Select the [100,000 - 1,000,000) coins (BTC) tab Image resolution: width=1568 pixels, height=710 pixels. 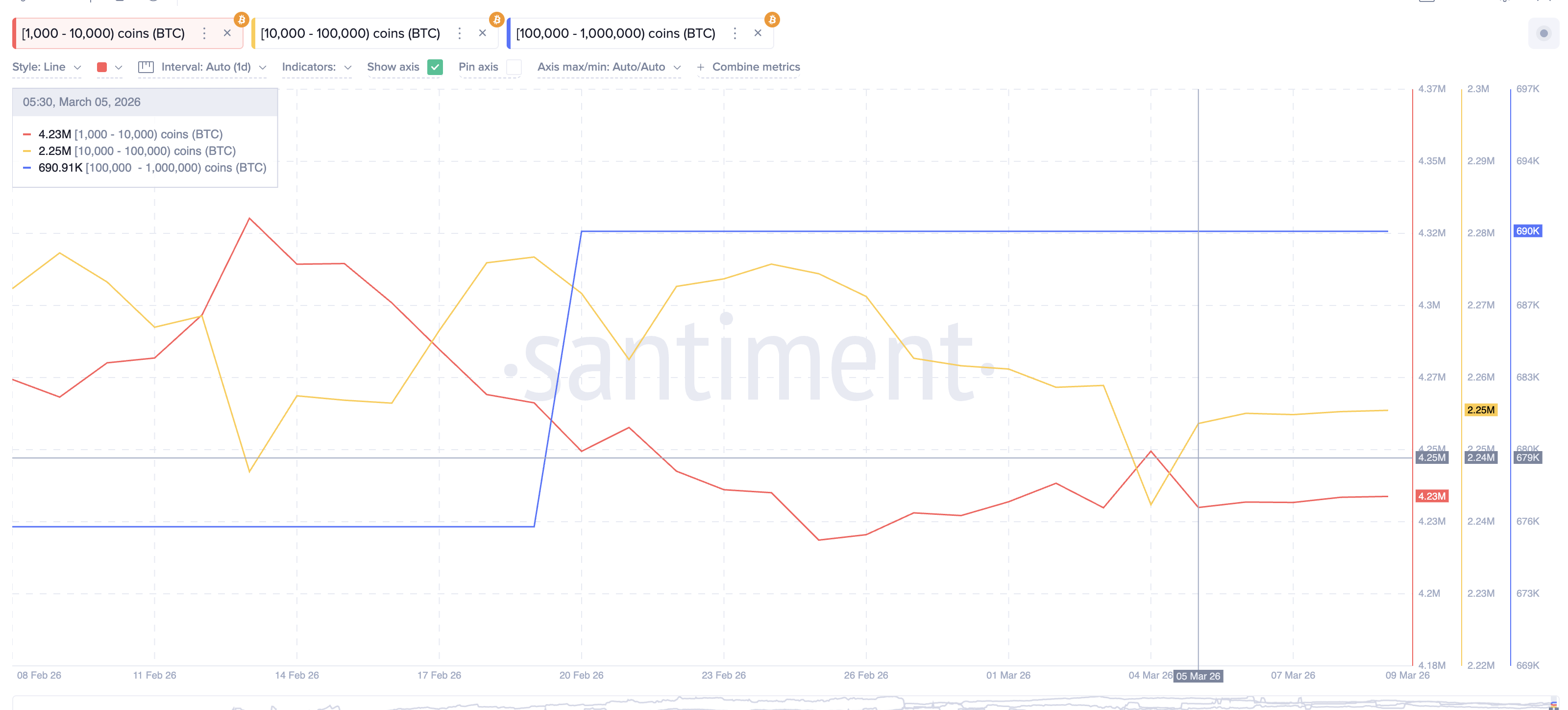615,33
